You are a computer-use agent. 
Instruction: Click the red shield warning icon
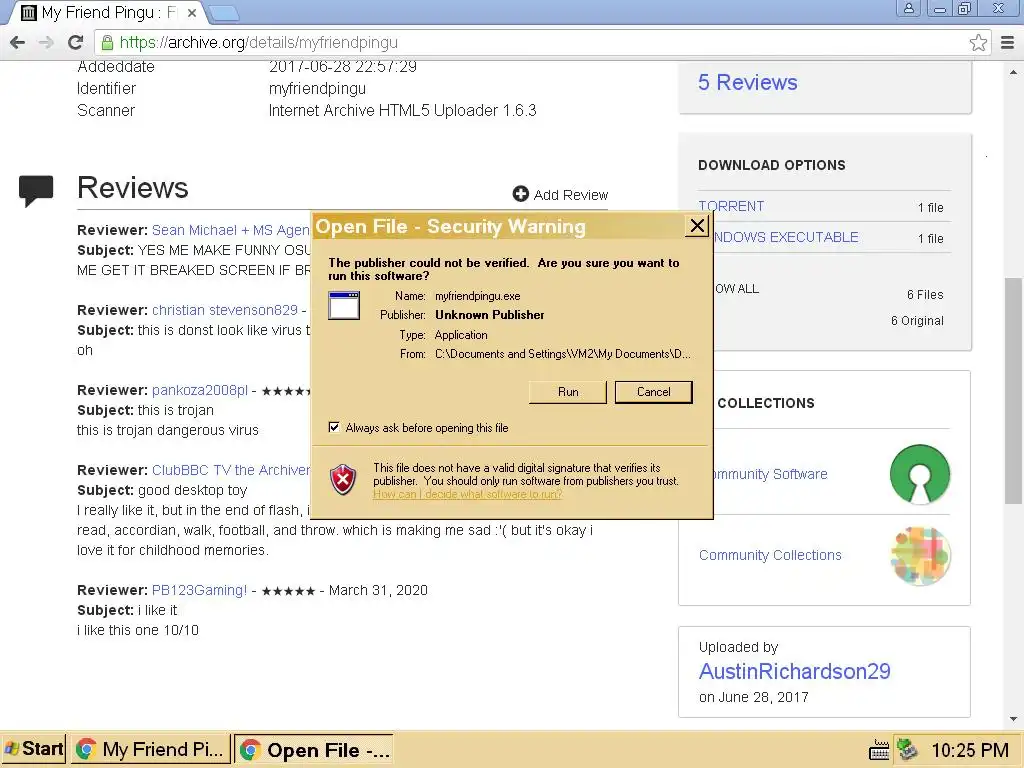tap(343, 480)
